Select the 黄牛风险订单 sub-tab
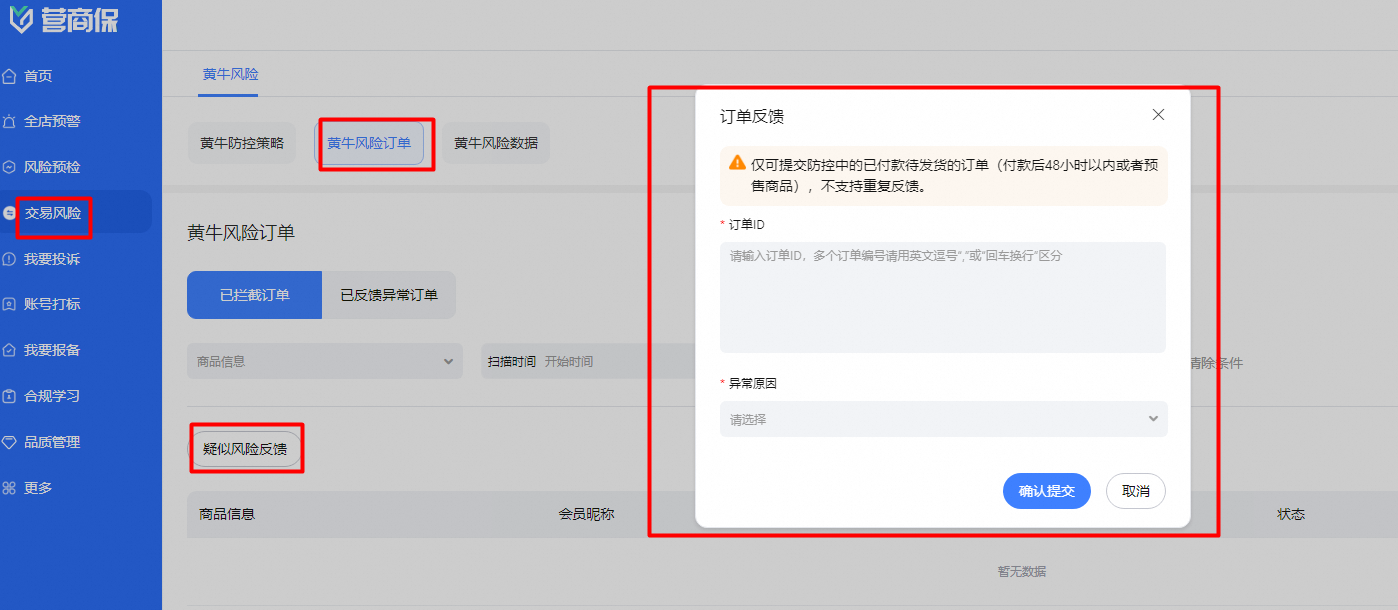 (x=369, y=143)
